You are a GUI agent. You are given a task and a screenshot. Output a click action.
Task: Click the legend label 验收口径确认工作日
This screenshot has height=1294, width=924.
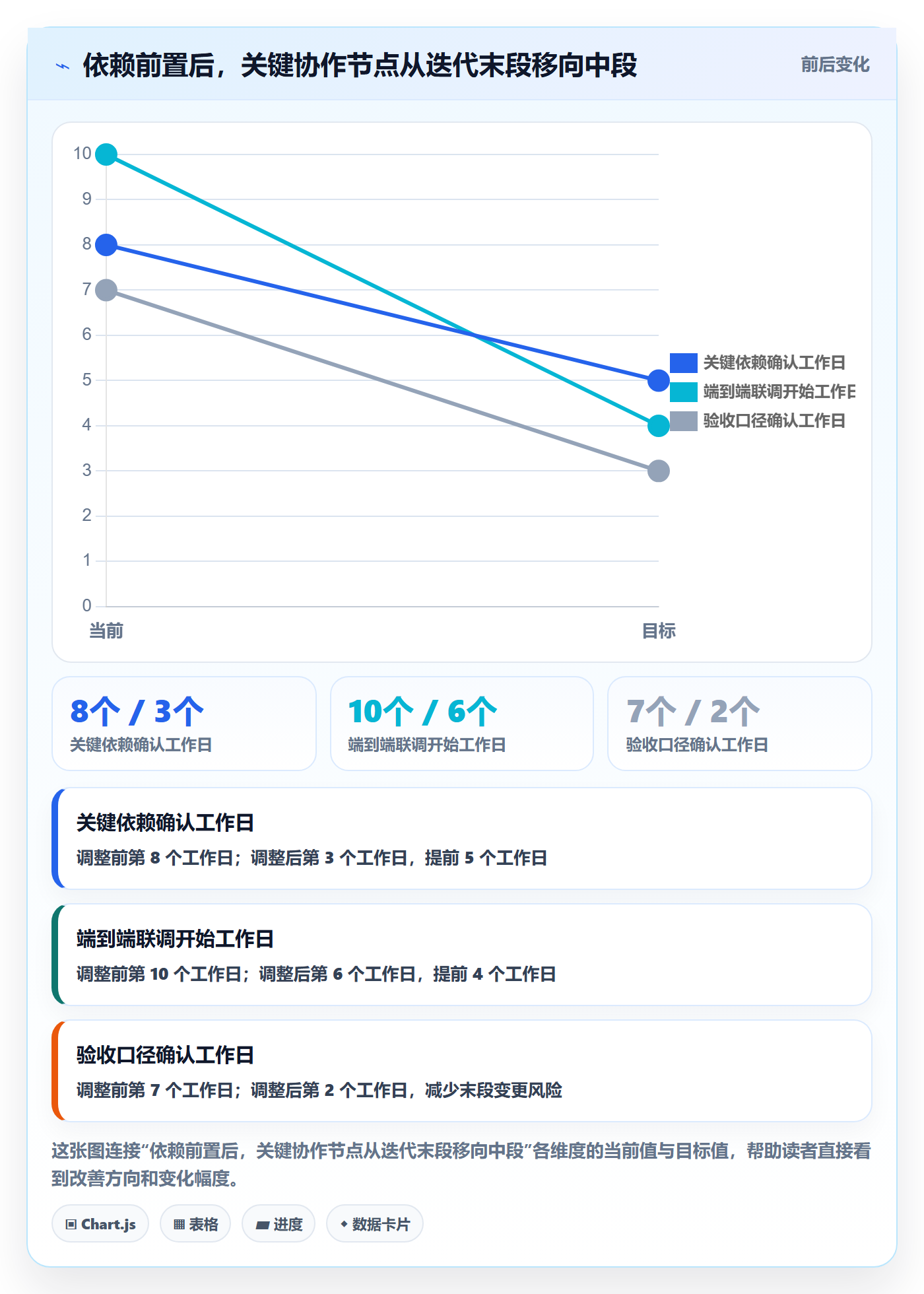(774, 421)
